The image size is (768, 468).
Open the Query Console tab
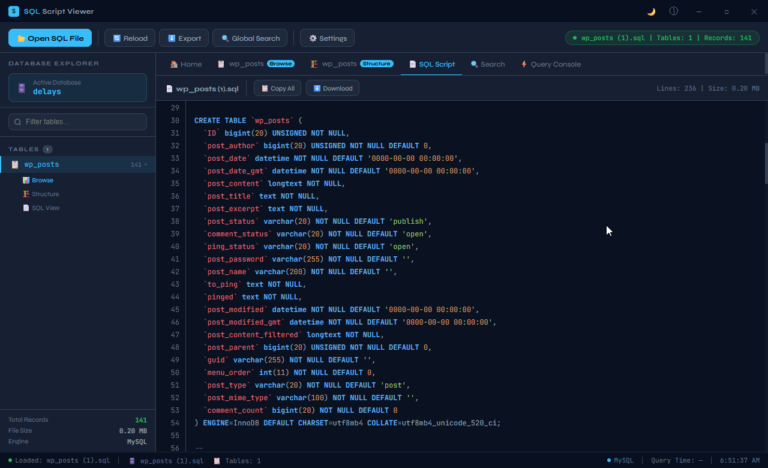click(551, 64)
